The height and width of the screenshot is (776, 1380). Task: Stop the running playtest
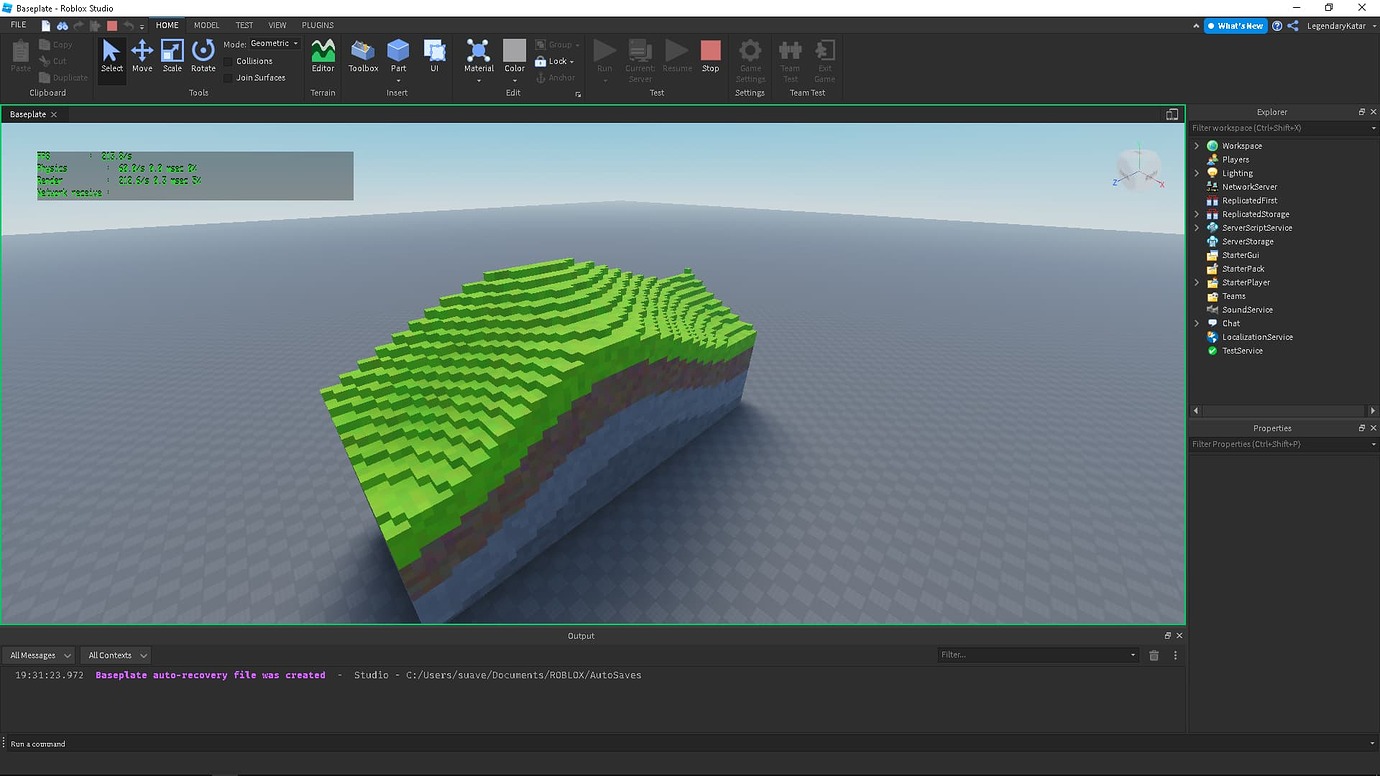710,56
